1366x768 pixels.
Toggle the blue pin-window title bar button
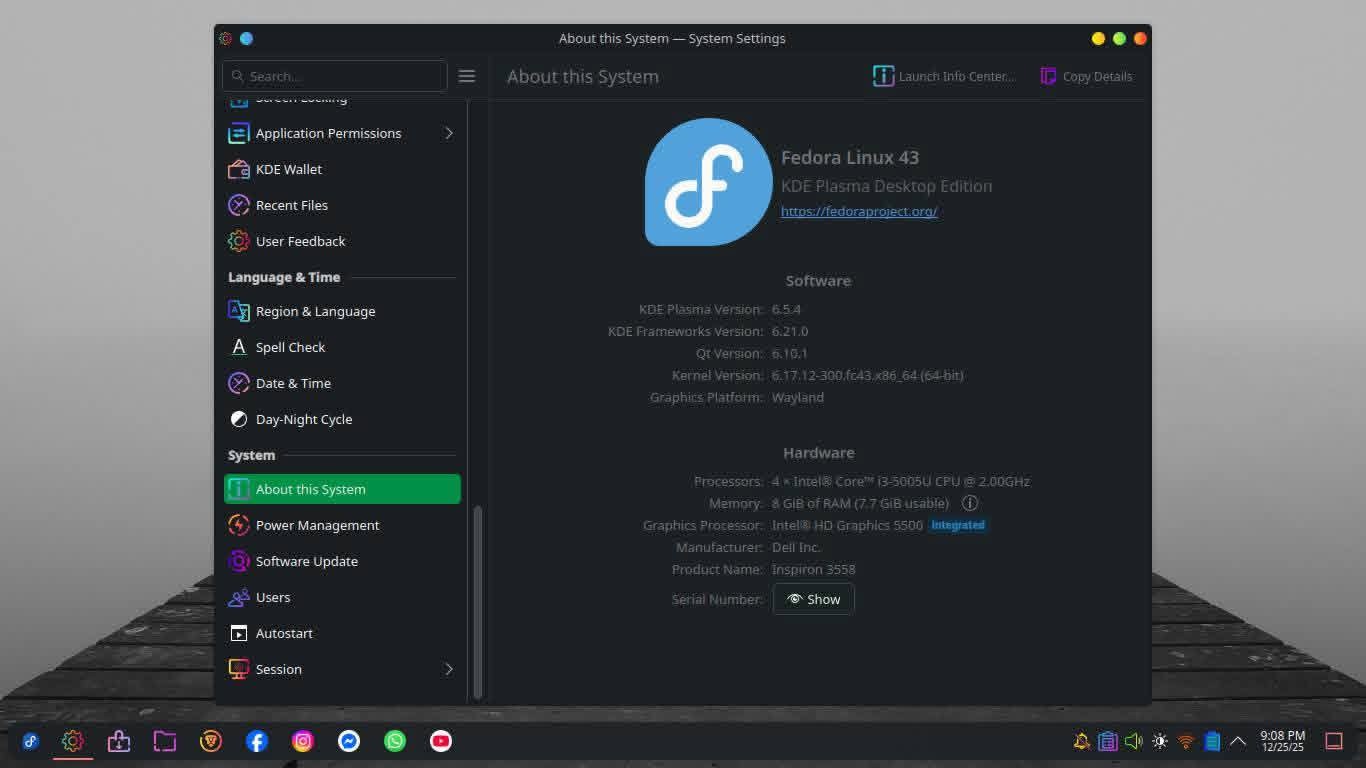click(247, 38)
